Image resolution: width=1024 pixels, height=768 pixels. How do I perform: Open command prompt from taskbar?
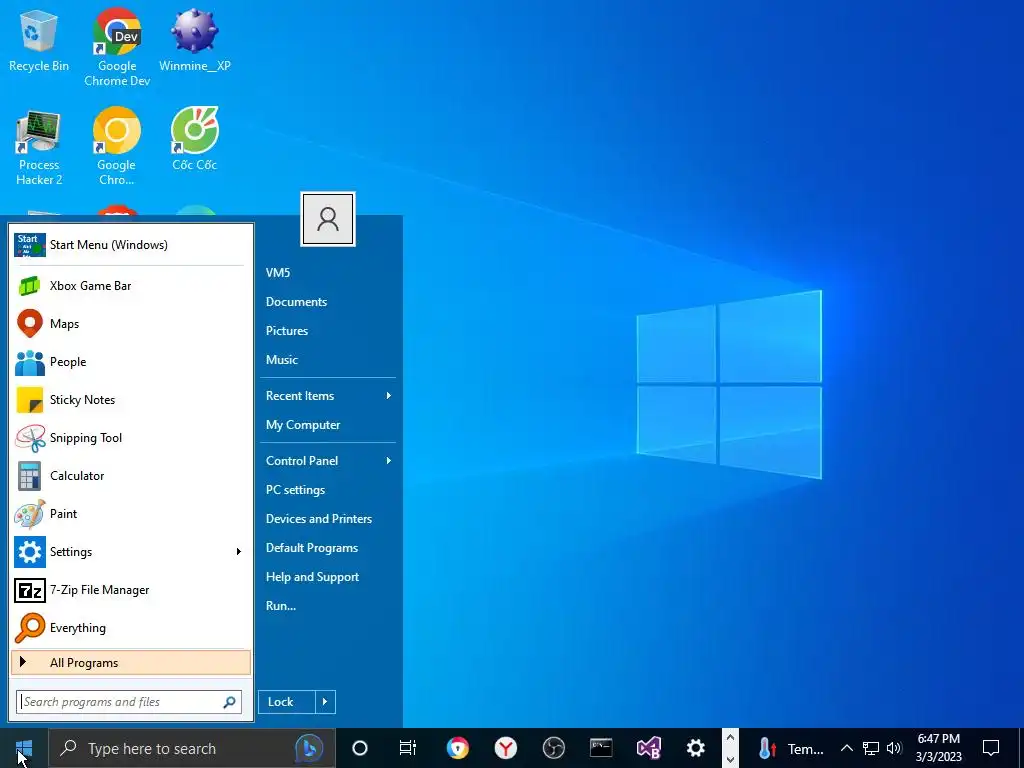tap(601, 748)
